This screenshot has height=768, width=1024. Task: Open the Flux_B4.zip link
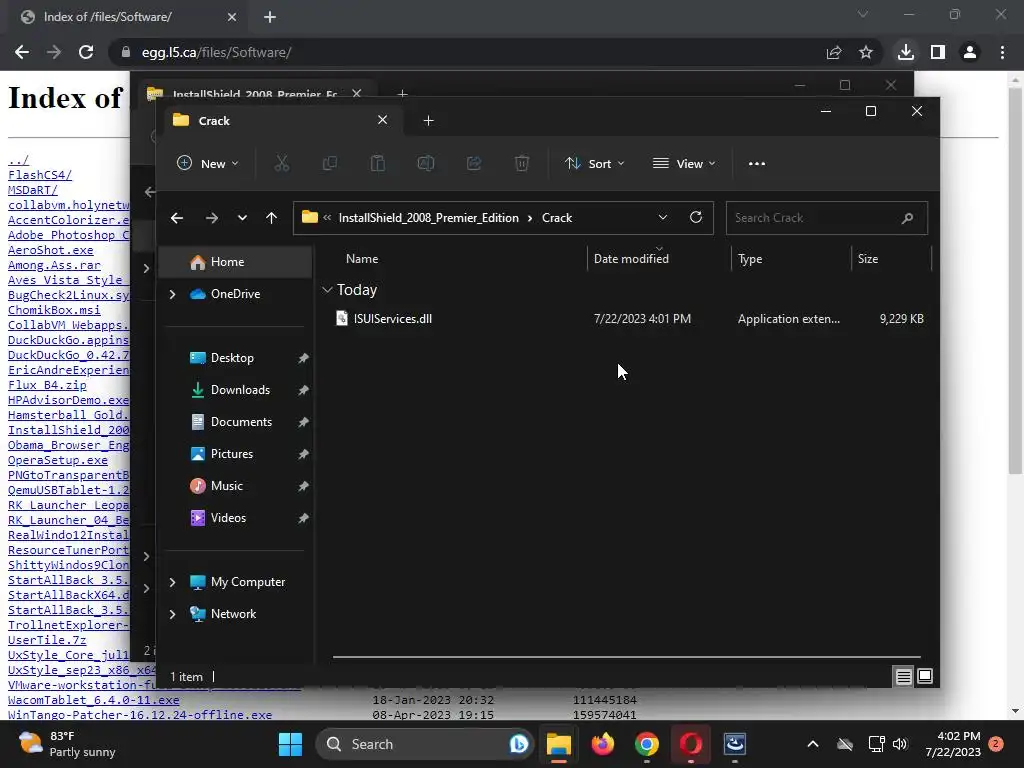[47, 385]
